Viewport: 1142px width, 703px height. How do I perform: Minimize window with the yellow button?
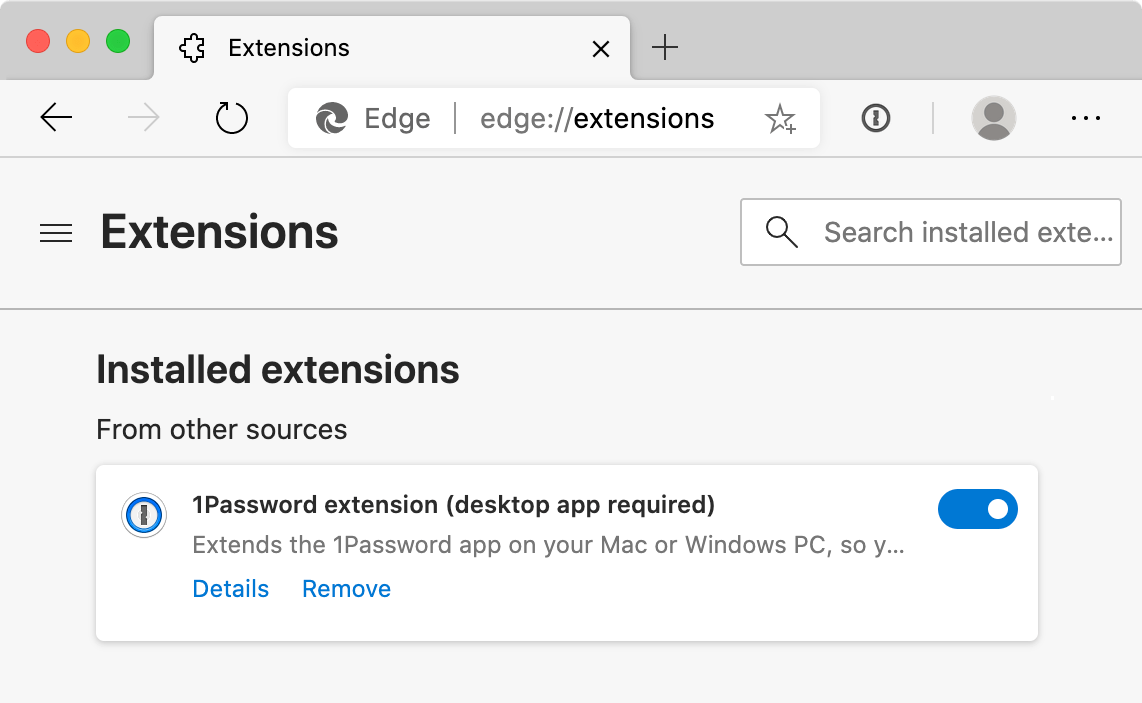(x=78, y=42)
